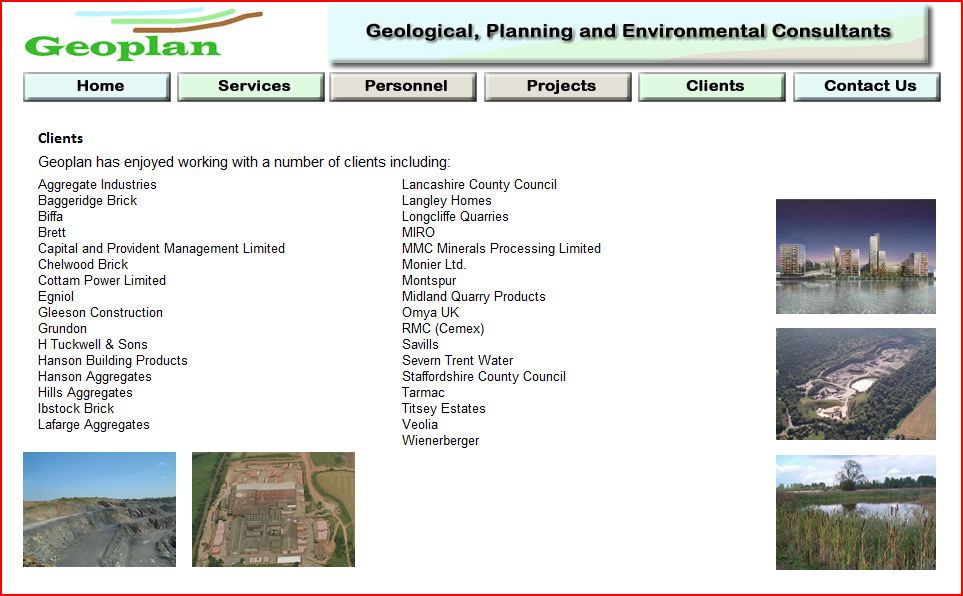Select the Clients navigation button
Screen dimensions: 963x596
(x=712, y=86)
